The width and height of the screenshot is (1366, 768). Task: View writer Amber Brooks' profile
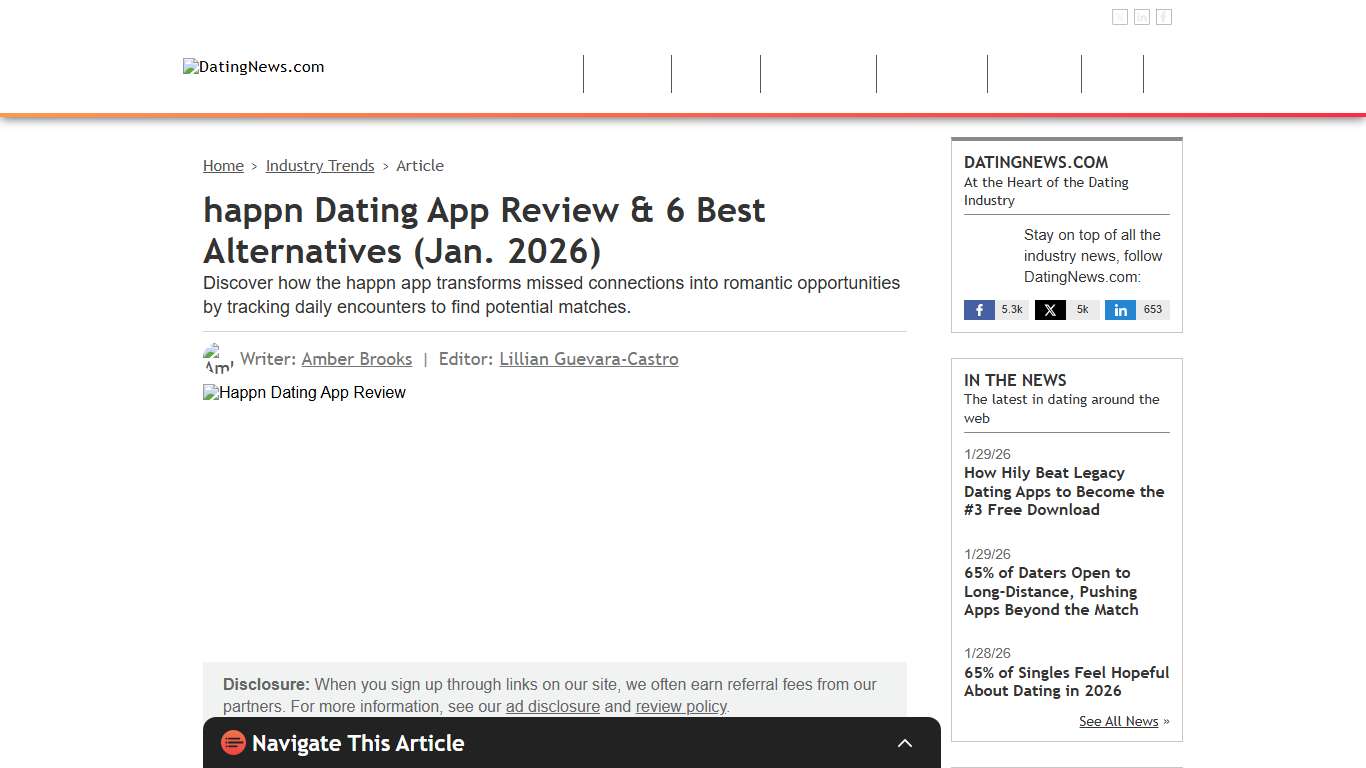(357, 359)
